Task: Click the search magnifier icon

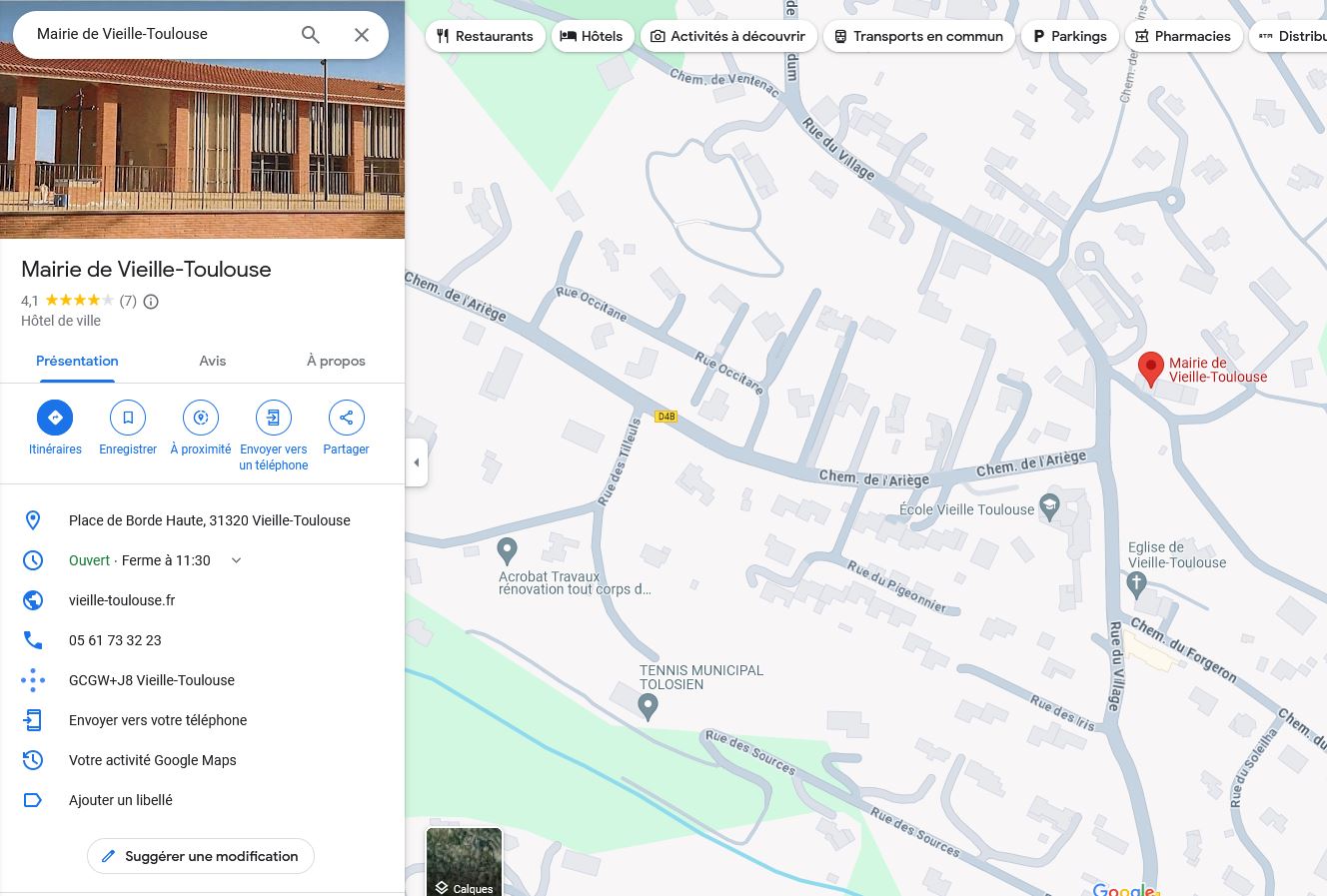Action: (311, 35)
